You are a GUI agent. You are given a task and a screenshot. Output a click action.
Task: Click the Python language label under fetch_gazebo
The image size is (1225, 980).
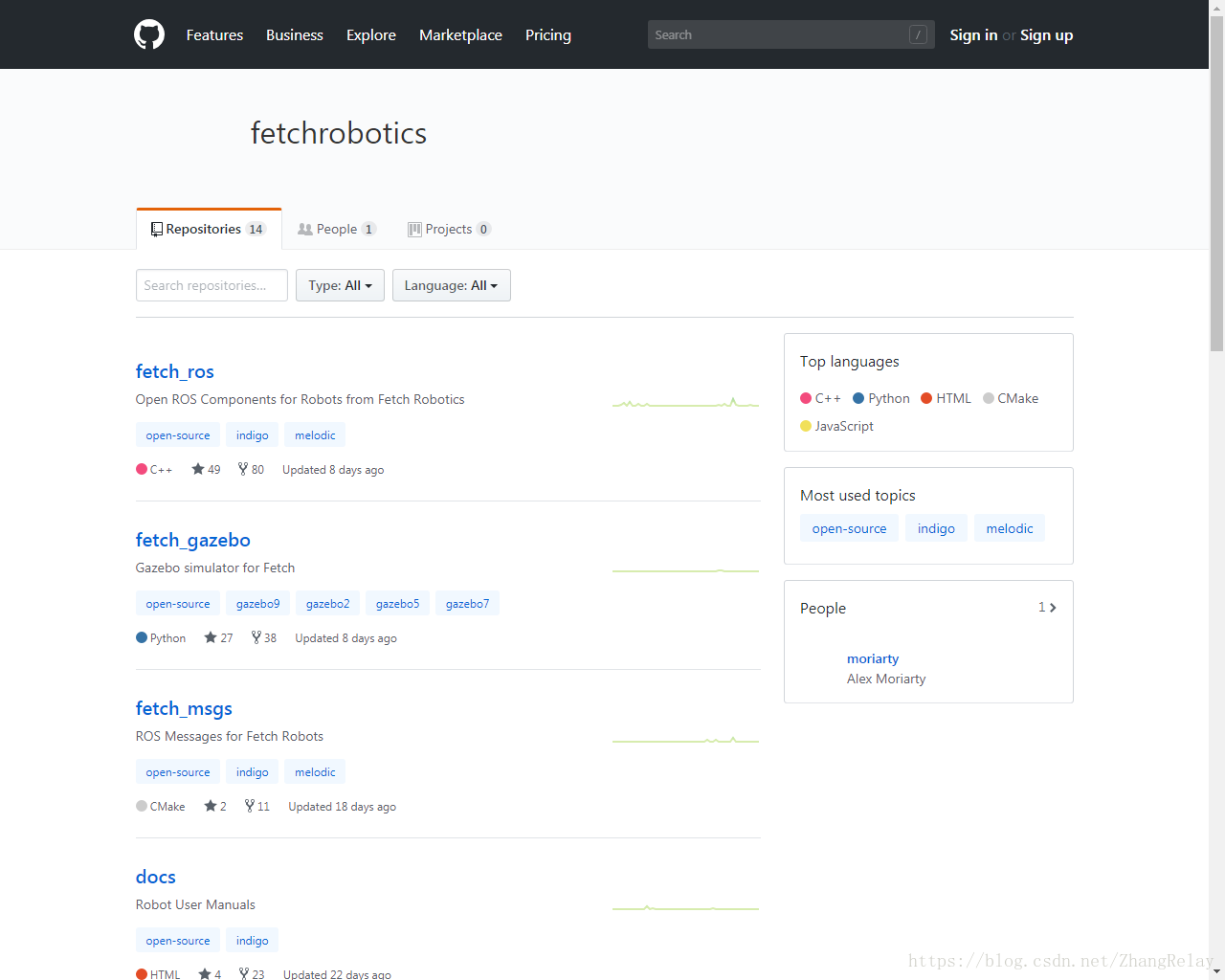tap(167, 638)
